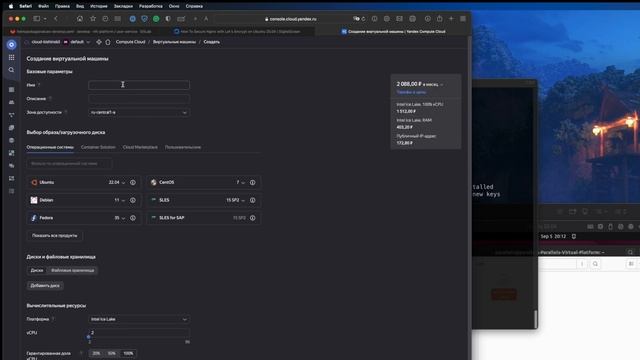This screenshot has height=360, width=640.
Task: Select the disks tab in storage section
Action: [37, 271]
